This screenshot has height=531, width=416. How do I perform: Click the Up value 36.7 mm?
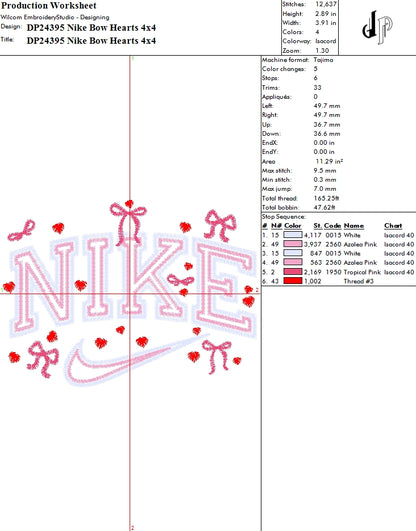(x=327, y=125)
